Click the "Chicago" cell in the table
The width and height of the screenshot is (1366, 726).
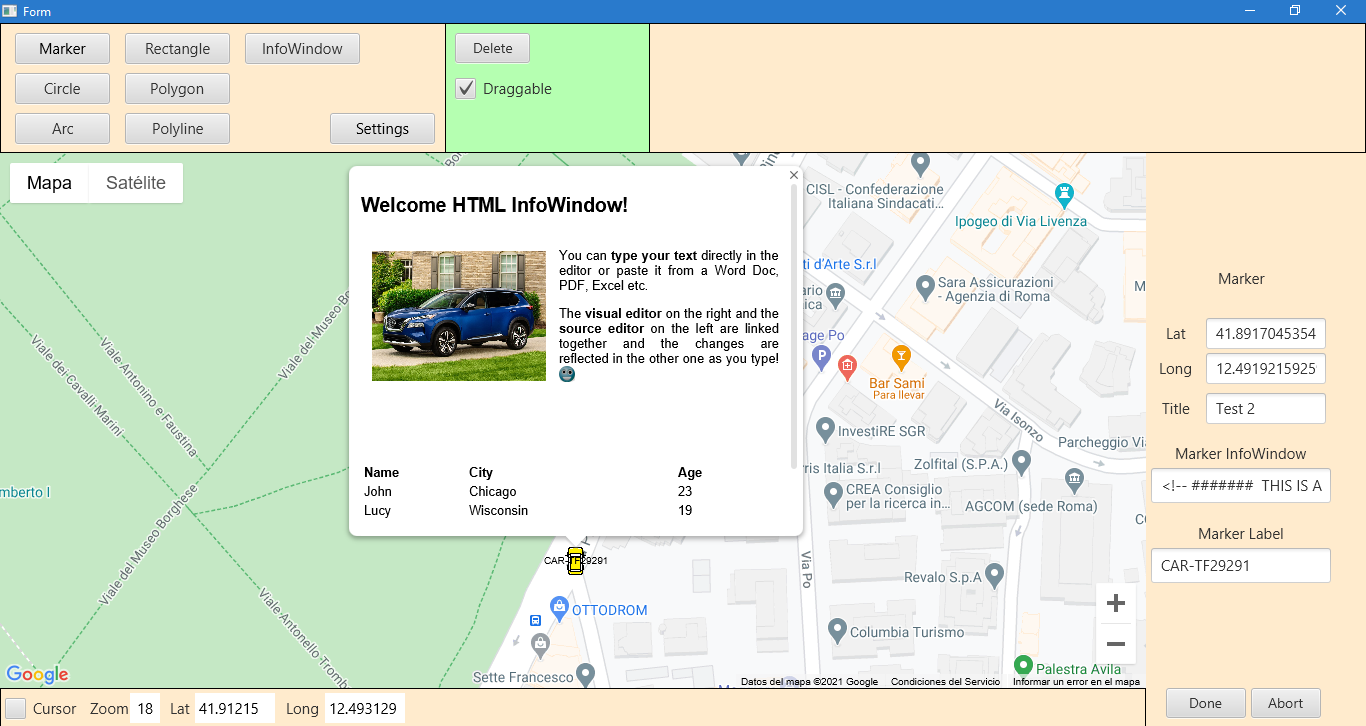point(493,491)
